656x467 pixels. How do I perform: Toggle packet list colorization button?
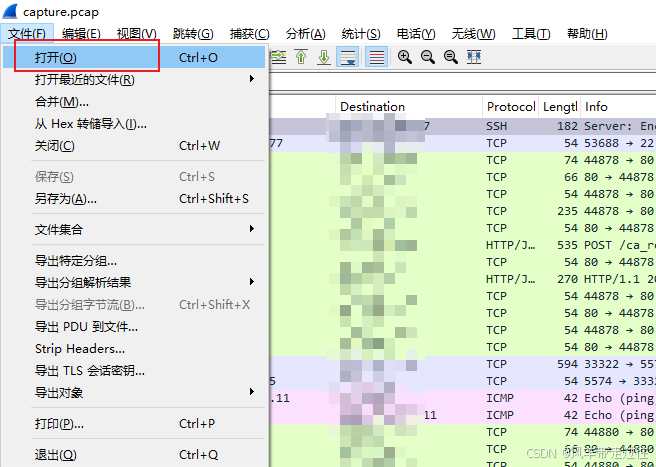pyautogui.click(x=377, y=57)
